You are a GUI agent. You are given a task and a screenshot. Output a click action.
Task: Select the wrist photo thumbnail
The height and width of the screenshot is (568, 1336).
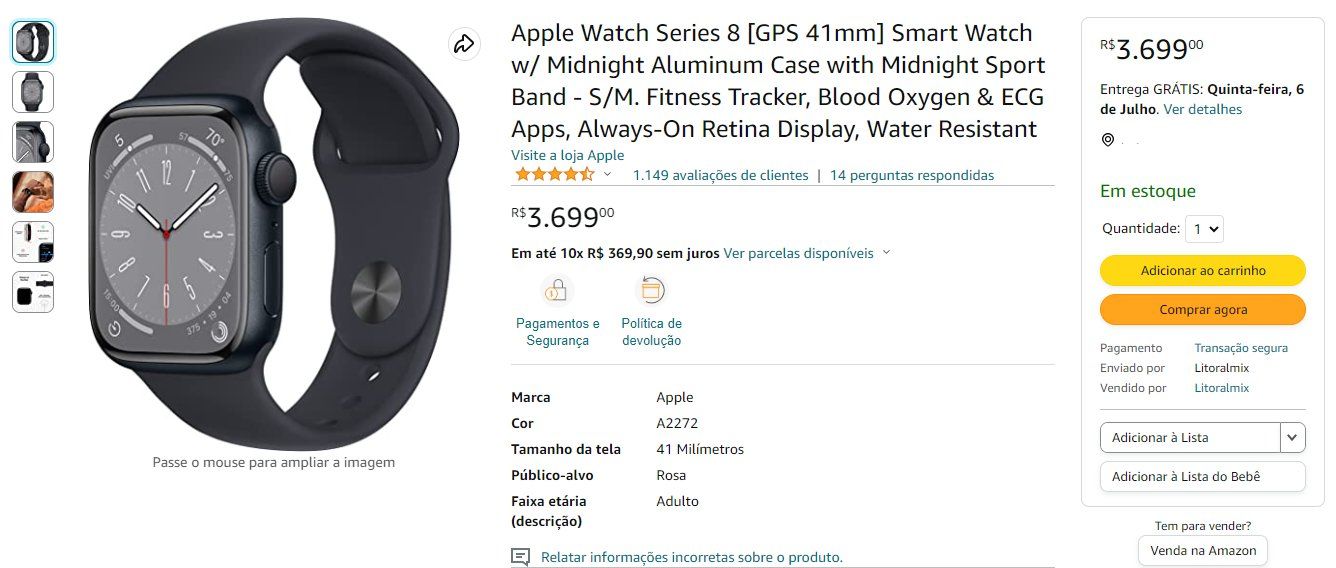(x=33, y=192)
